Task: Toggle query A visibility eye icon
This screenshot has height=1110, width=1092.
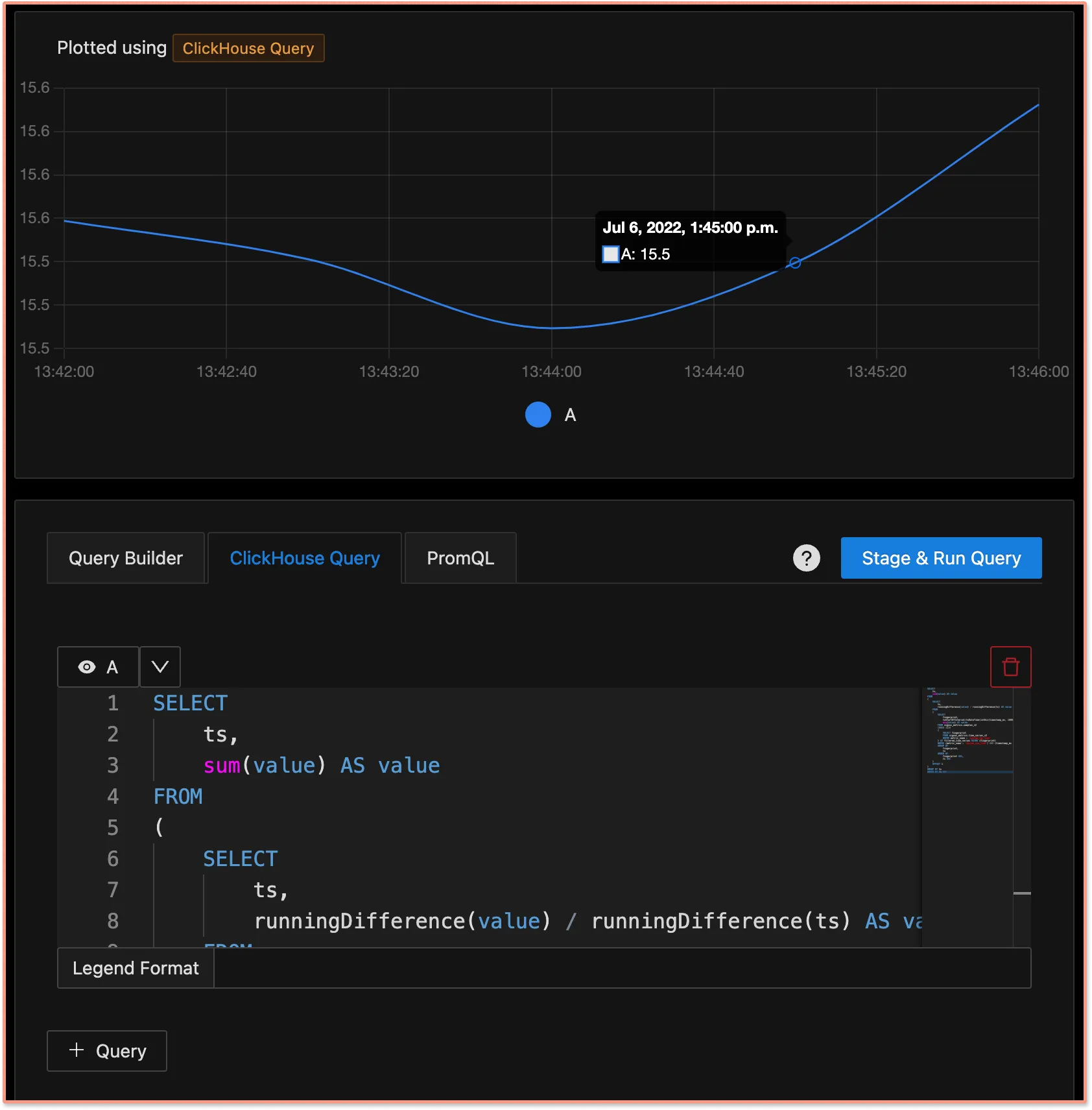Action: click(x=87, y=667)
